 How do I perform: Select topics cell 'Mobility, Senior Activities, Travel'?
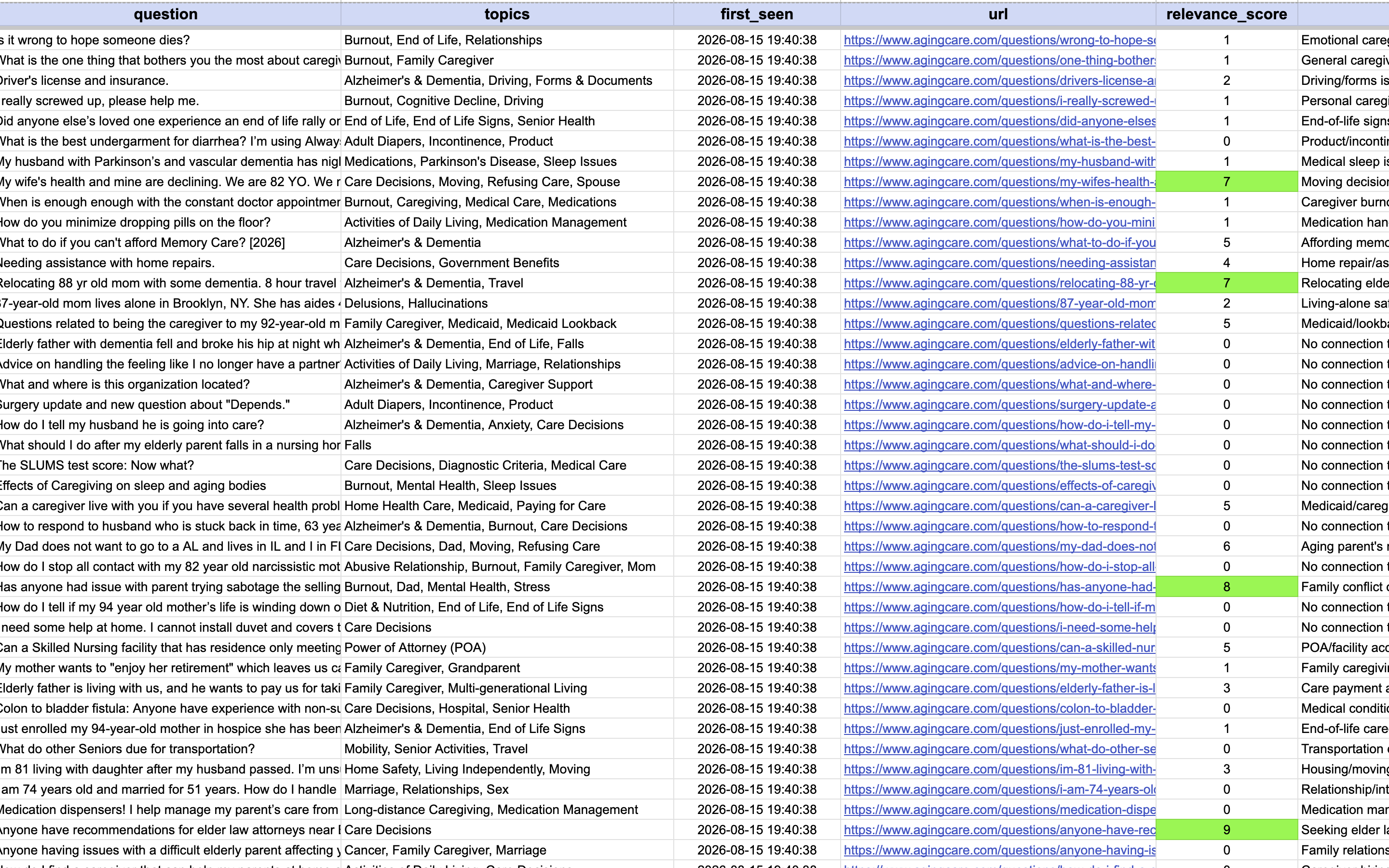tap(507, 749)
